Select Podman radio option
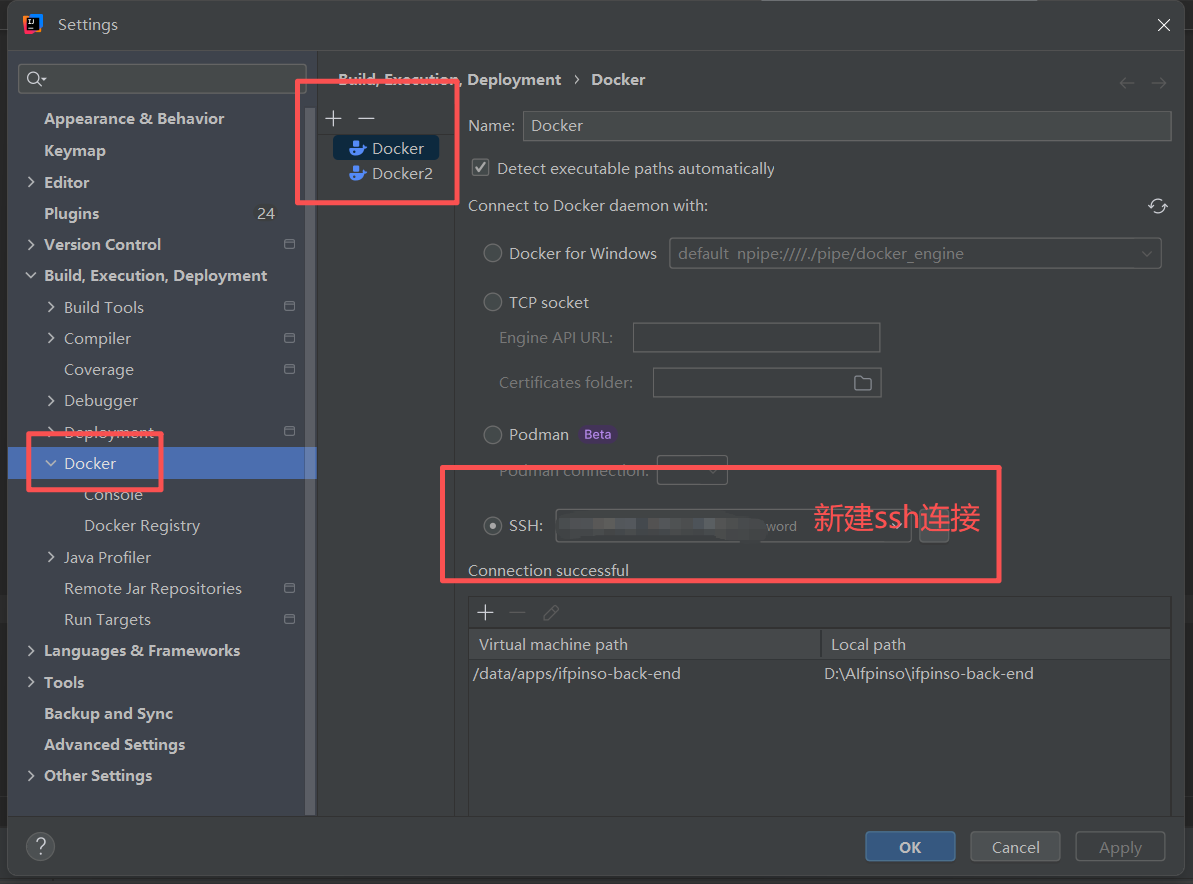Image resolution: width=1193 pixels, height=884 pixels. (x=493, y=434)
